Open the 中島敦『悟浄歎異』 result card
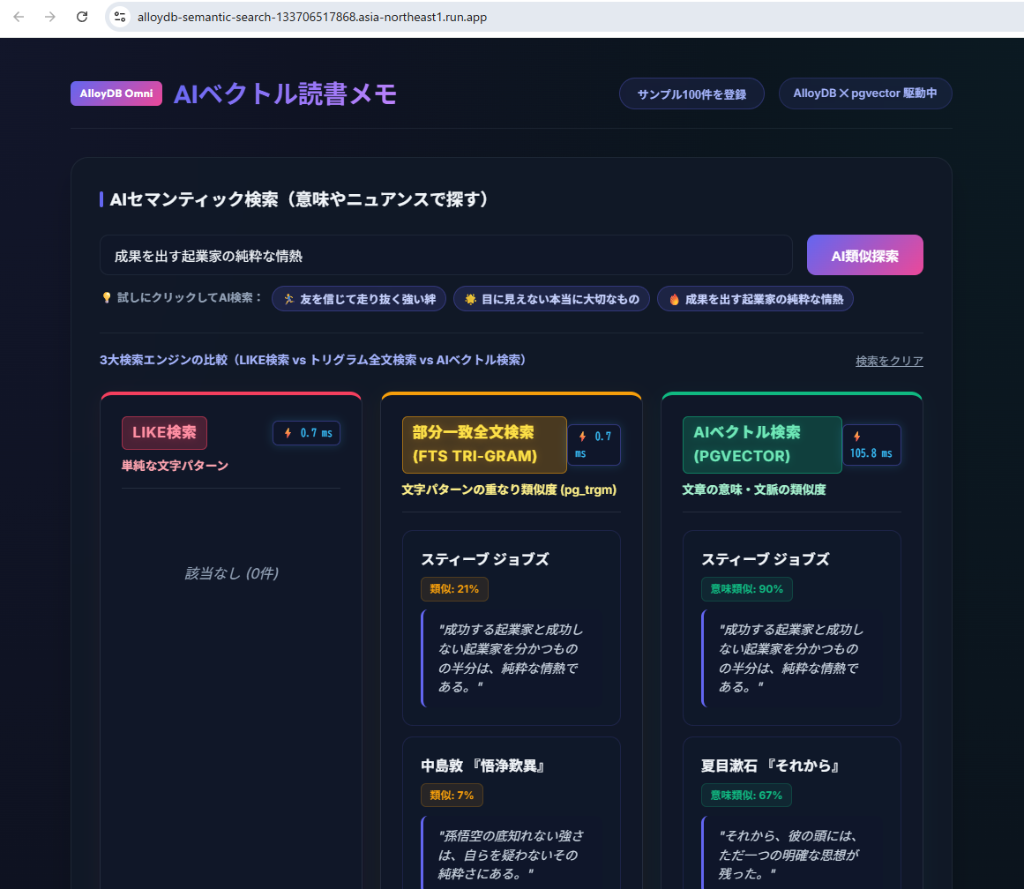Screen dimensions: 1024x889 click(x=511, y=813)
